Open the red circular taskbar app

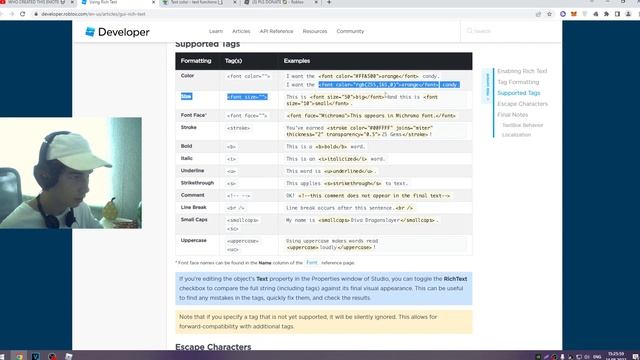pos(52,356)
